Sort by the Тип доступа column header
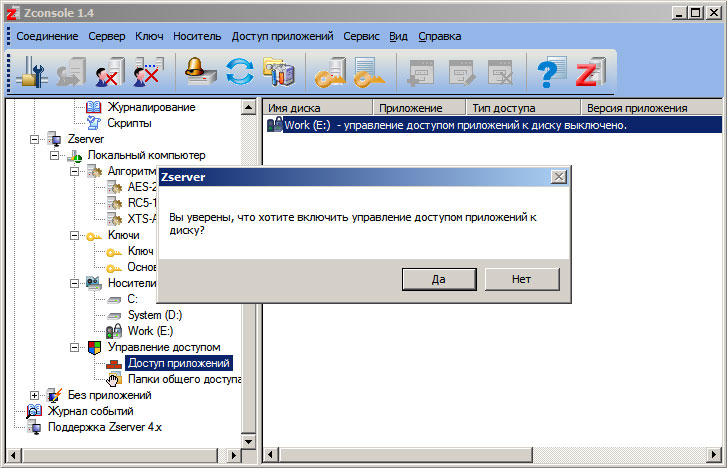The height and width of the screenshot is (468, 727). 523,108
